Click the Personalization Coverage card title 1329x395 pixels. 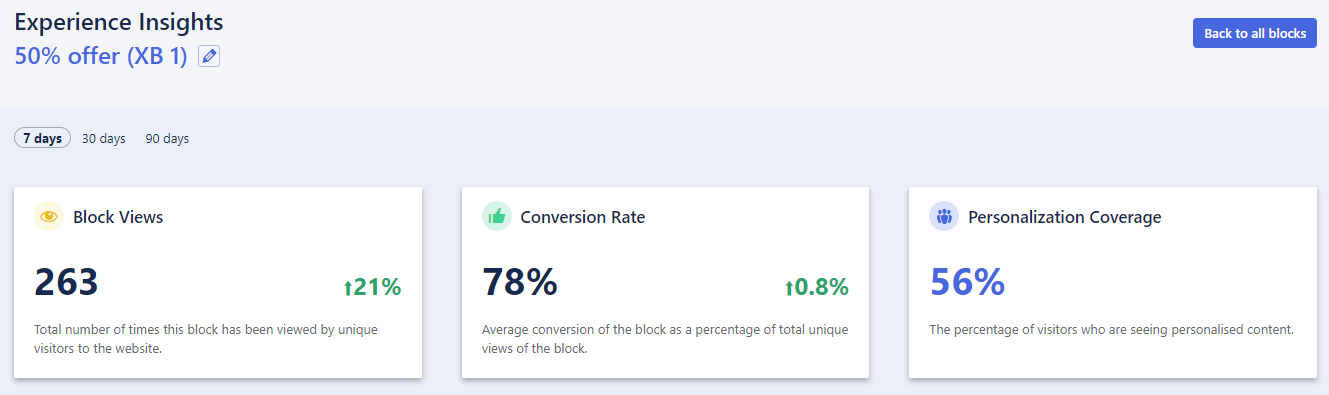[1065, 217]
